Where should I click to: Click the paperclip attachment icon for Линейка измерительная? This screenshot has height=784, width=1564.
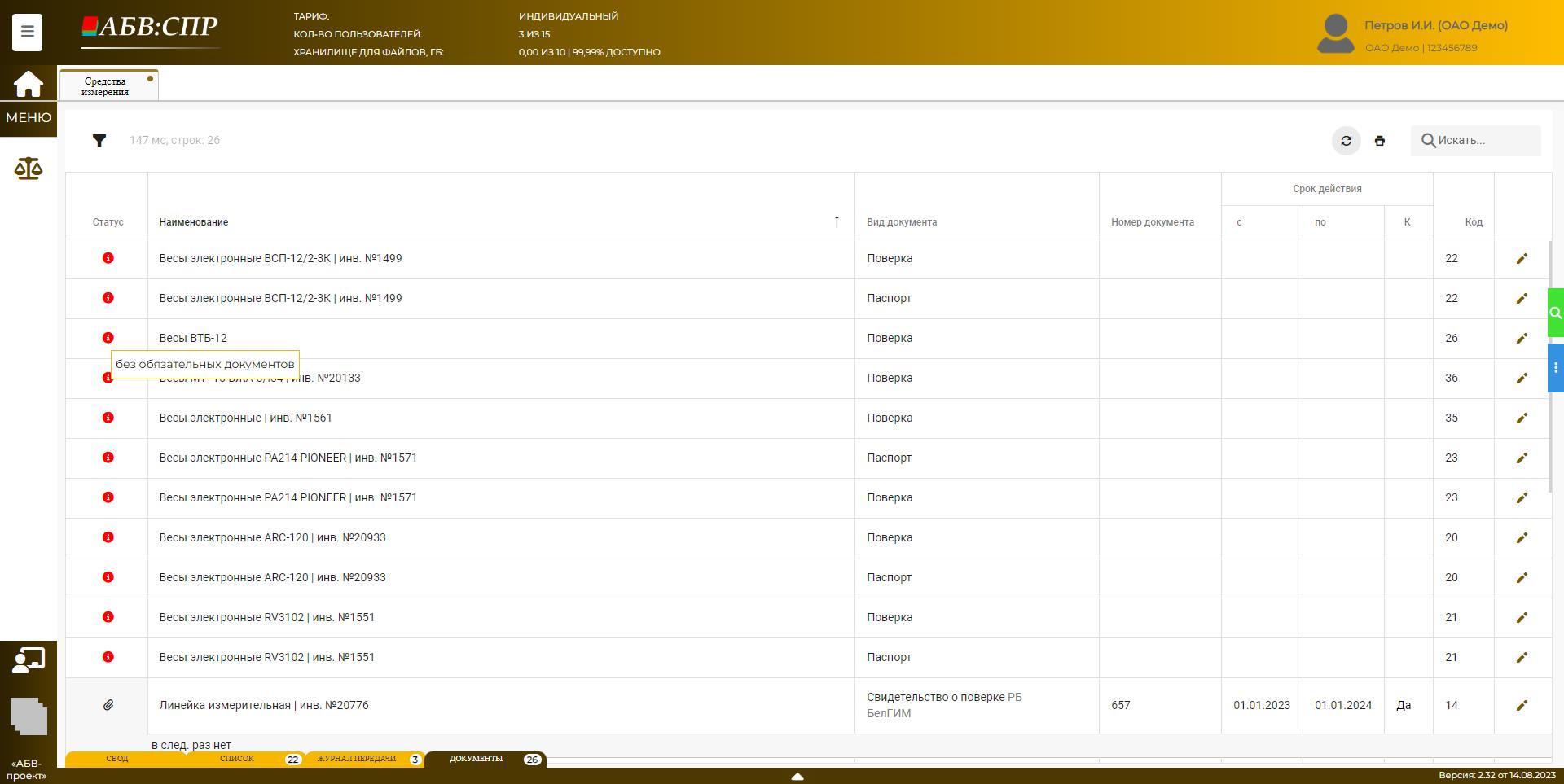coord(108,705)
